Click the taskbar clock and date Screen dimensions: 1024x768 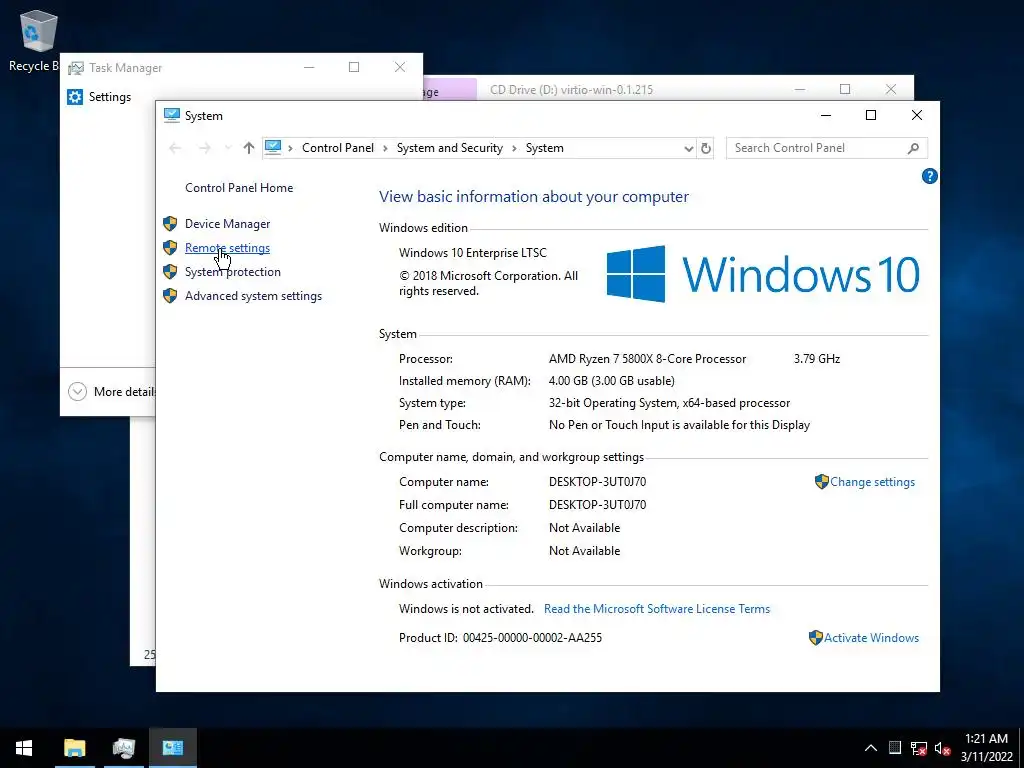point(986,748)
